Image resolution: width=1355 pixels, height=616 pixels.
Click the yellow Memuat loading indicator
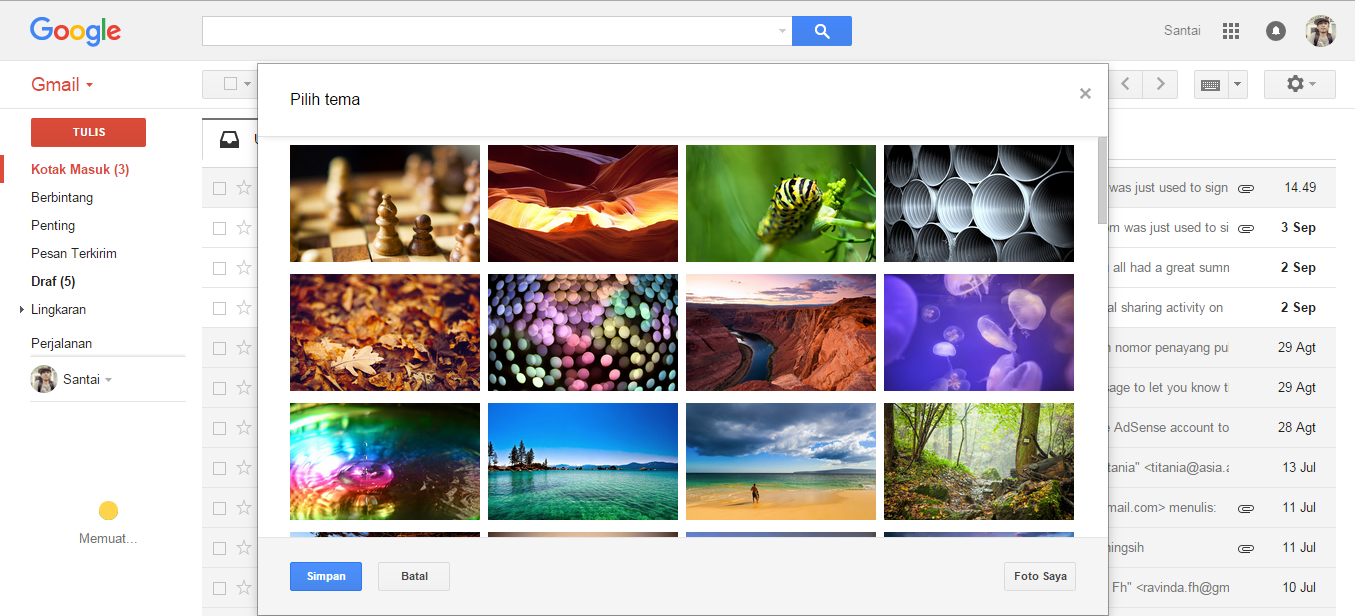pos(109,511)
